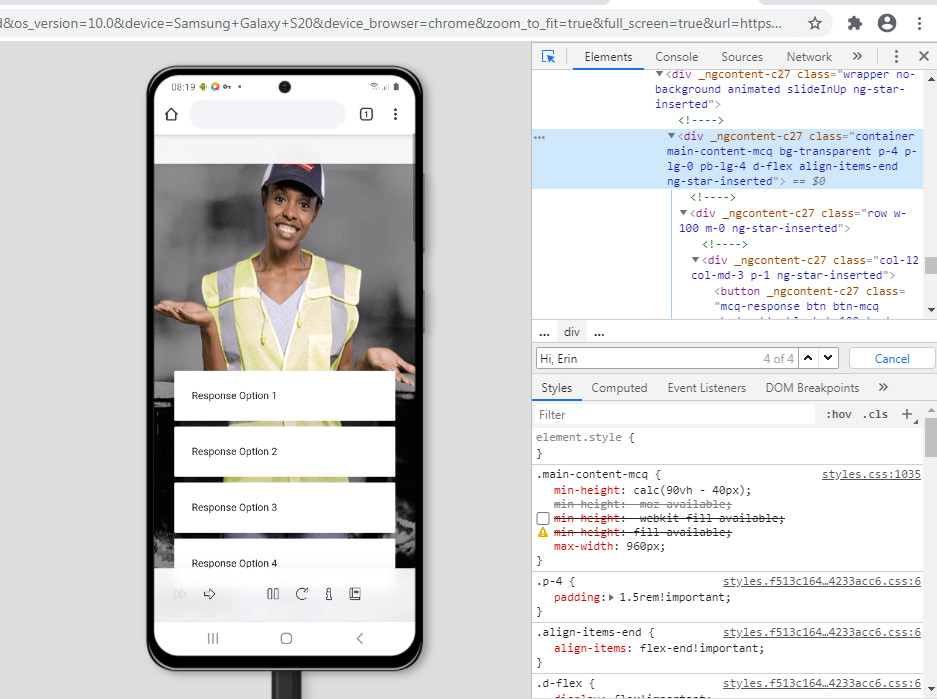Open the Event Listeners tab
This screenshot has width=937, height=699.
[x=706, y=388]
